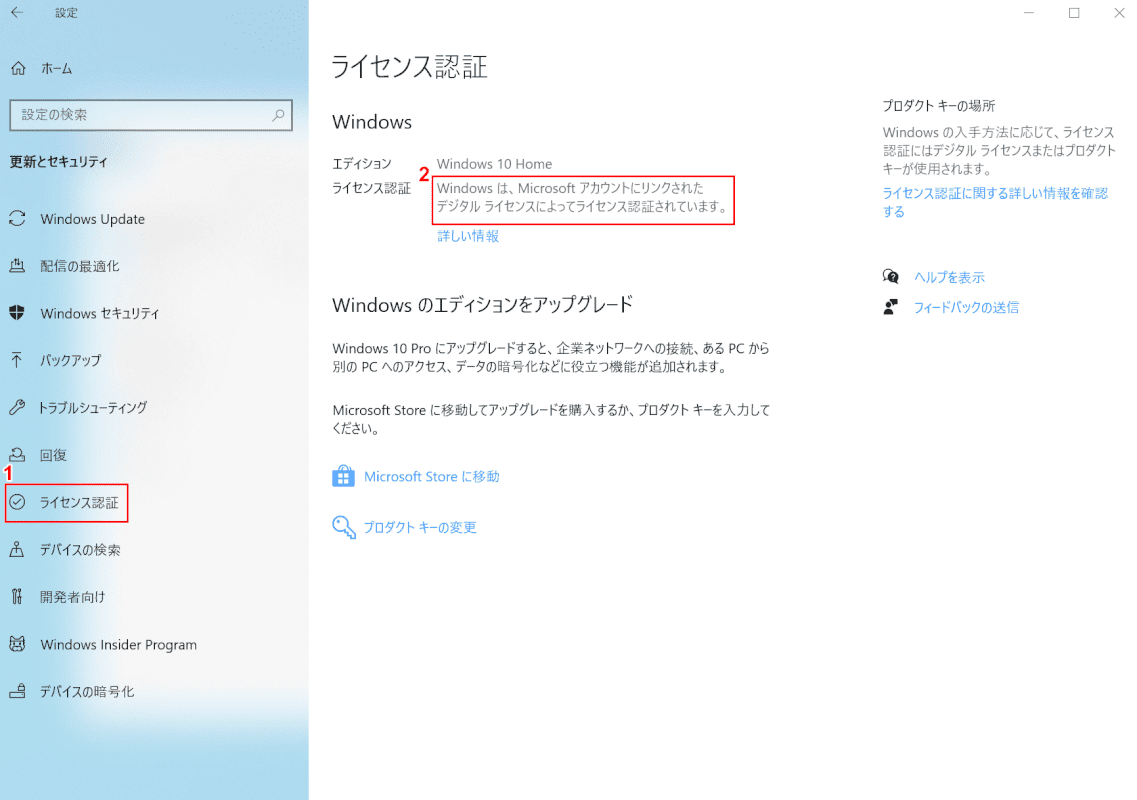This screenshot has width=1137, height=800.
Task: Open Windows Insider Program section
Action: pos(118,645)
